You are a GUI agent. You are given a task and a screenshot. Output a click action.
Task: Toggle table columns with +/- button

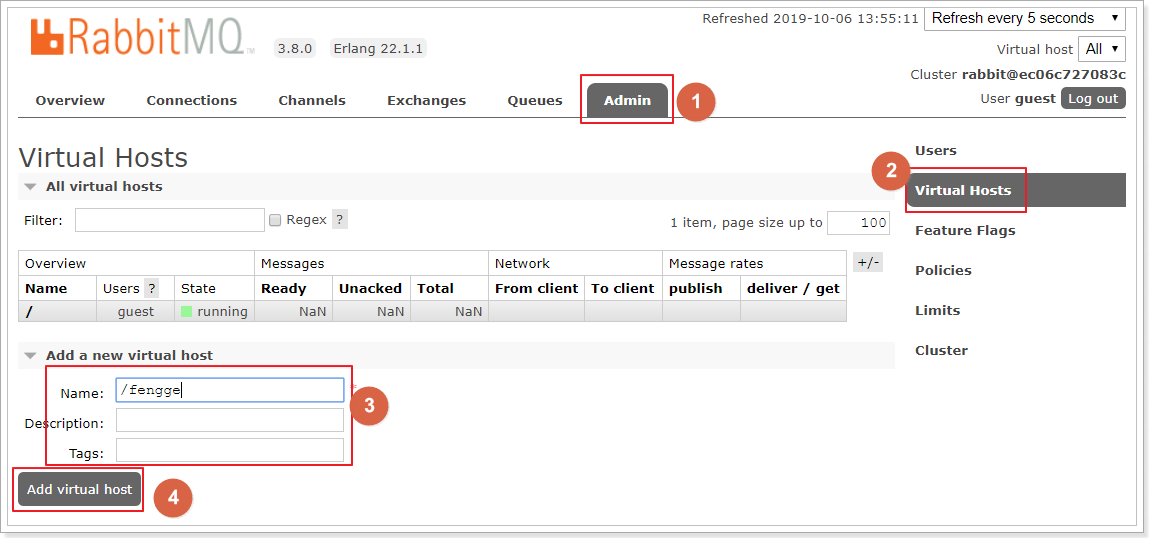868,262
